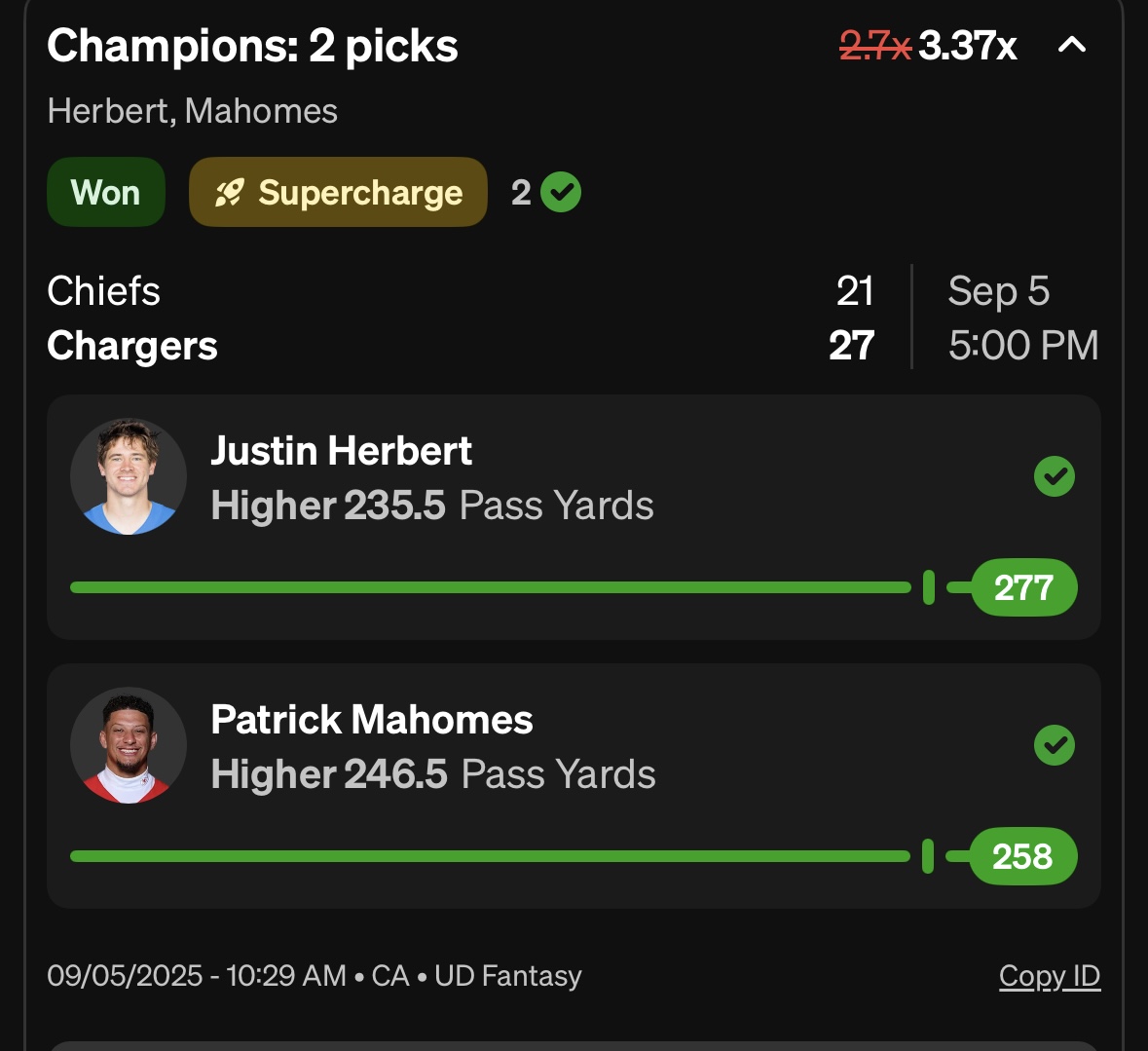Image resolution: width=1148 pixels, height=1051 pixels.
Task: Click Justin Herbert's green win checkmark
Action: pos(1055,476)
